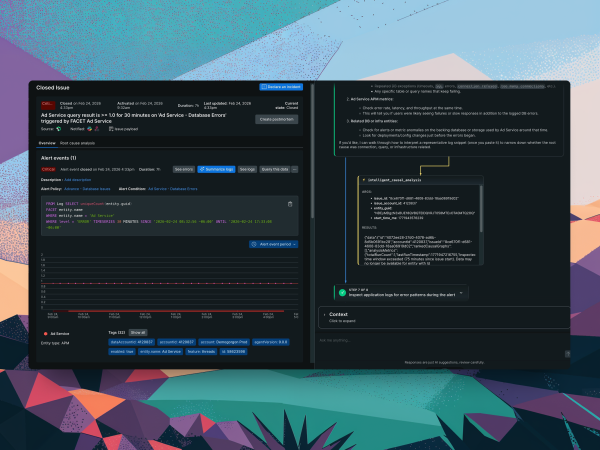Click the See logs button

point(247,169)
